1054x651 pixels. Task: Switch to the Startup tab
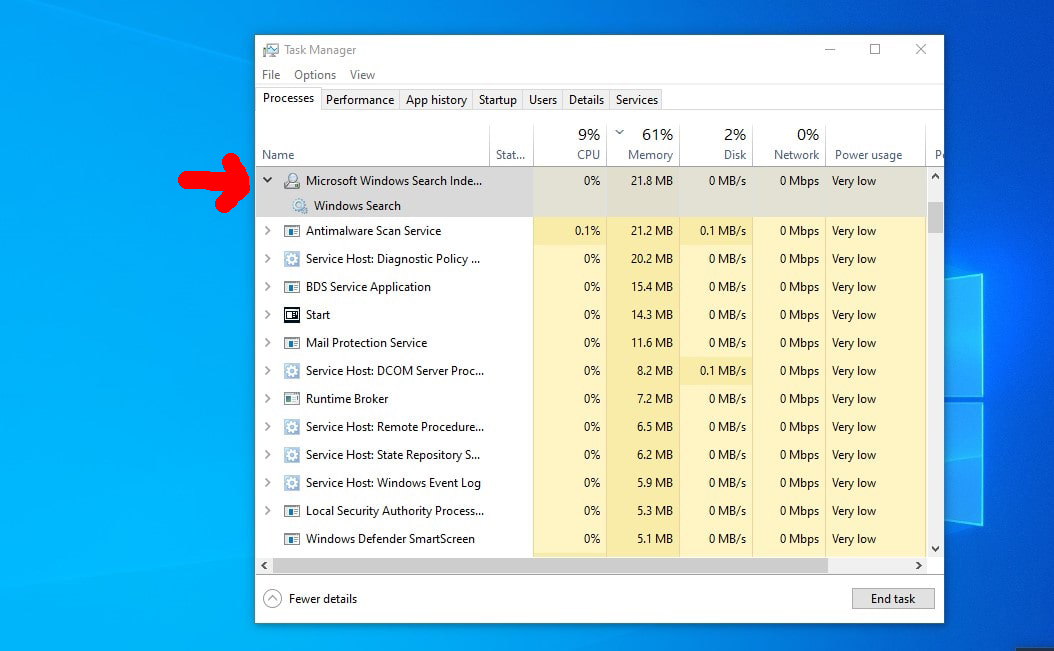tap(497, 100)
